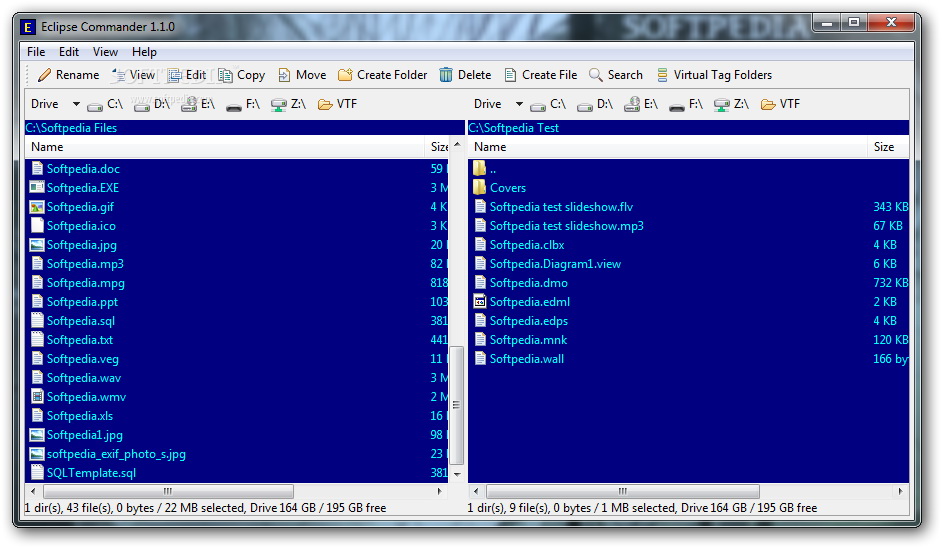Screen dimensions: 942x548
Task: Click the Move toolbar icon
Action: click(x=285, y=75)
